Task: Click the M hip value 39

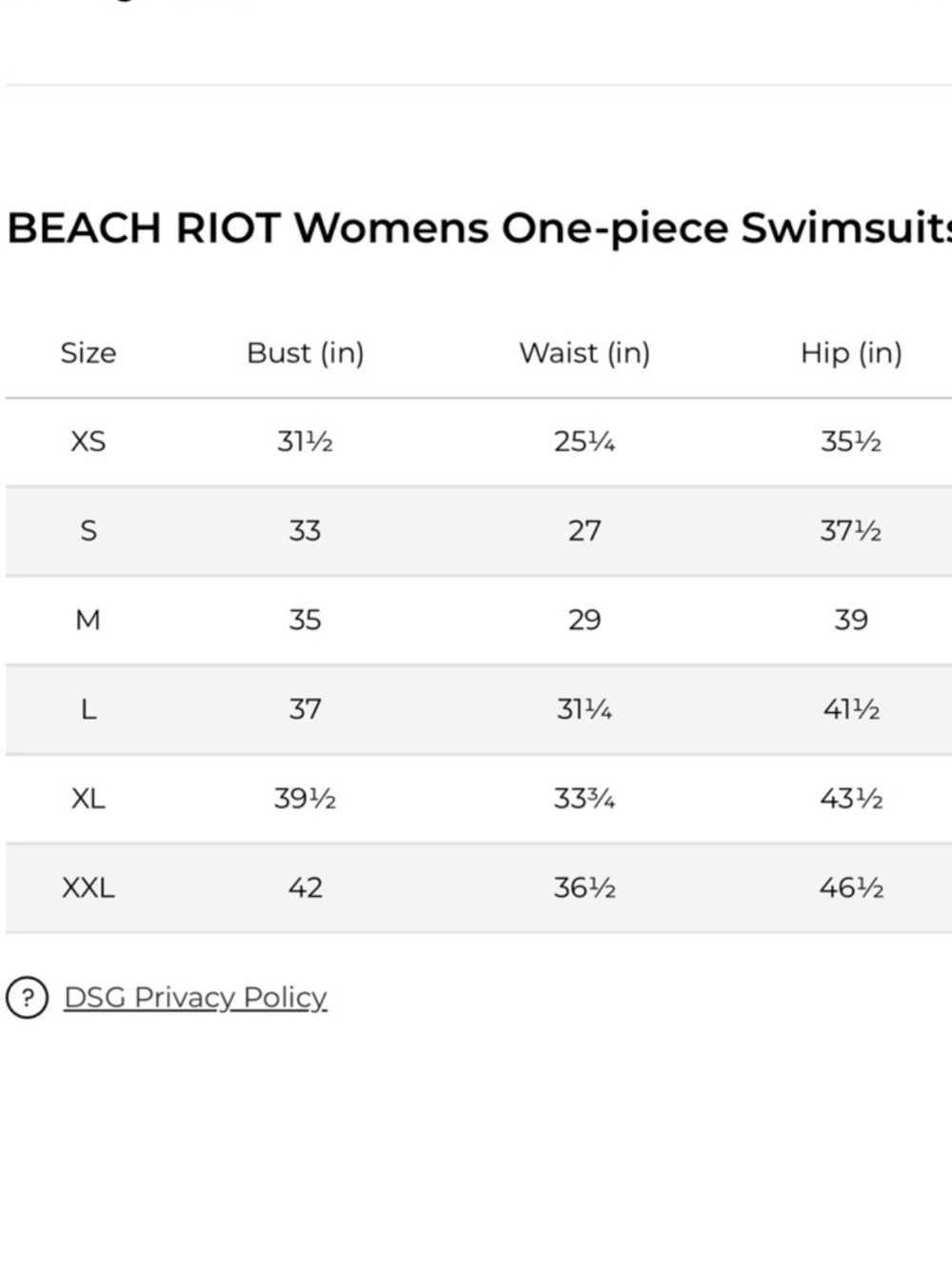Action: pos(851,620)
